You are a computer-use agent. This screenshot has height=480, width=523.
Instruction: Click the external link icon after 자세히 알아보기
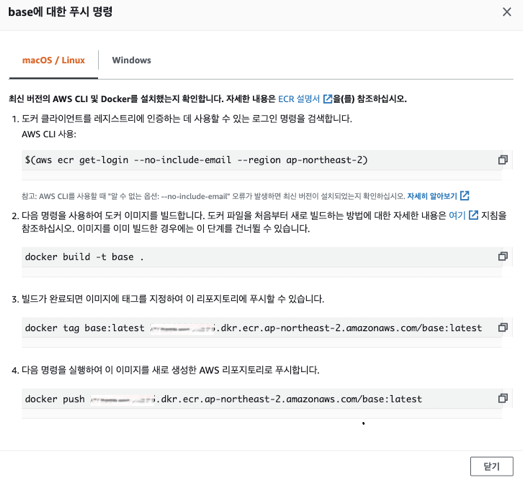coord(465,195)
